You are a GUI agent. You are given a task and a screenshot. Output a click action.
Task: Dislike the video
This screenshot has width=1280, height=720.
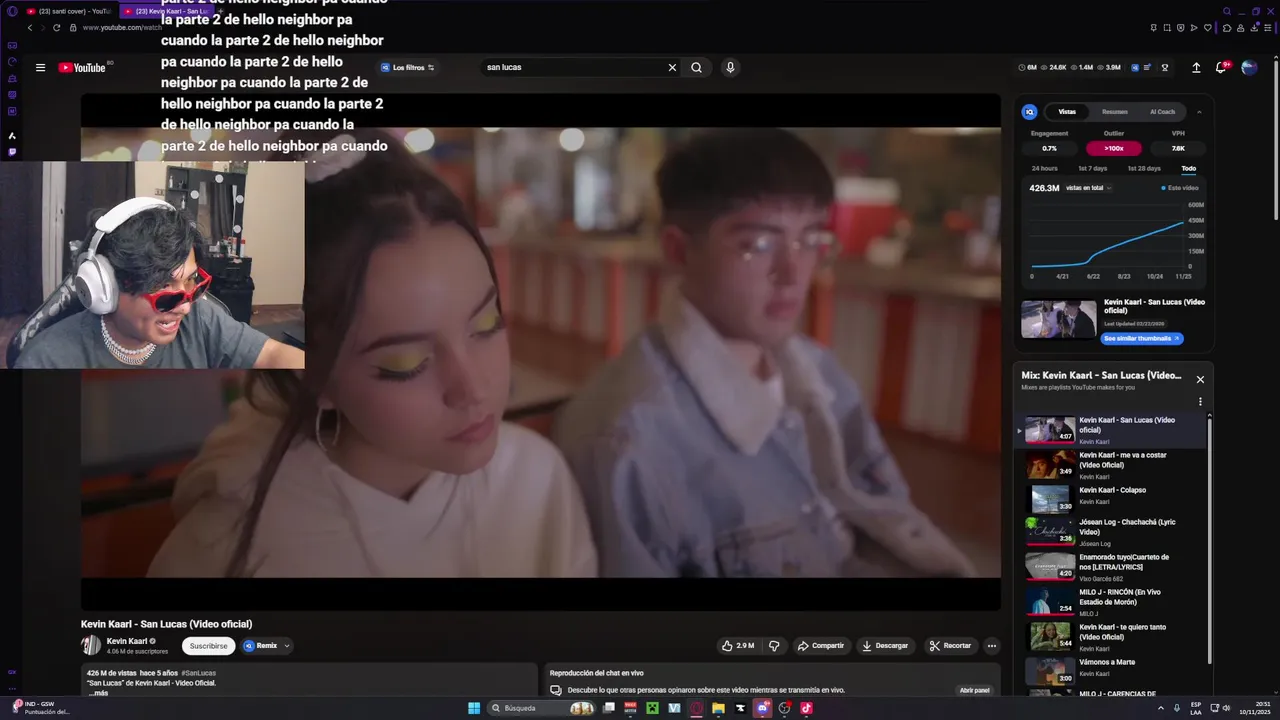774,646
